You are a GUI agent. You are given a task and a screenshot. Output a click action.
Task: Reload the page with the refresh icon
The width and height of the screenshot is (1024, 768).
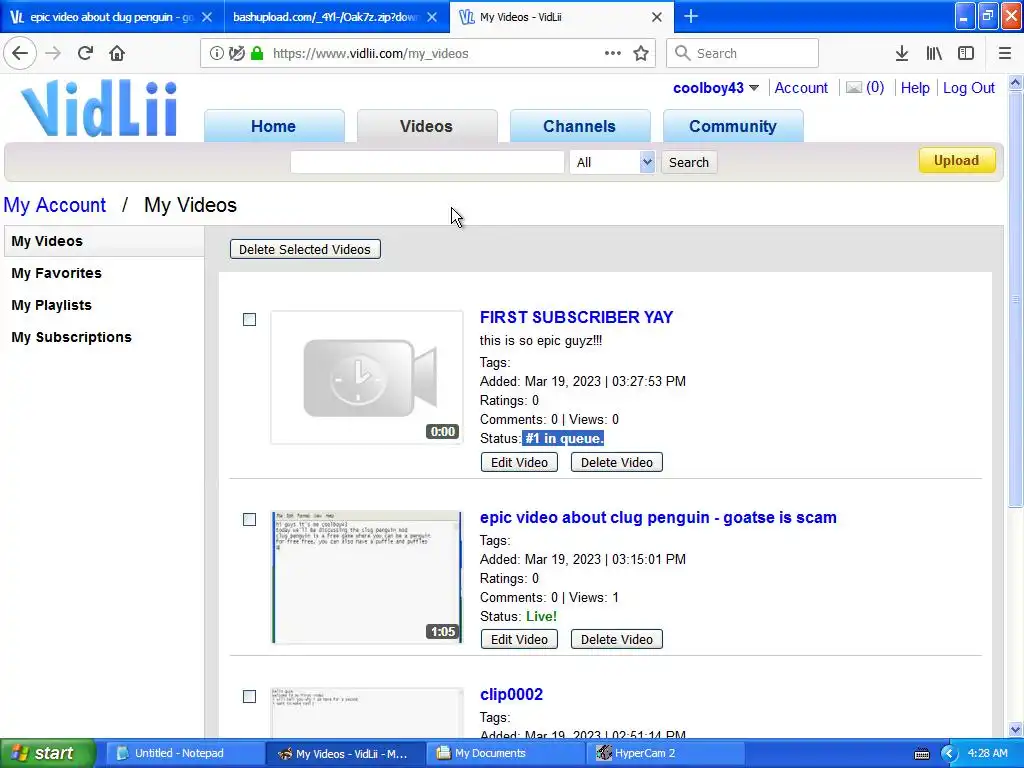[x=85, y=53]
